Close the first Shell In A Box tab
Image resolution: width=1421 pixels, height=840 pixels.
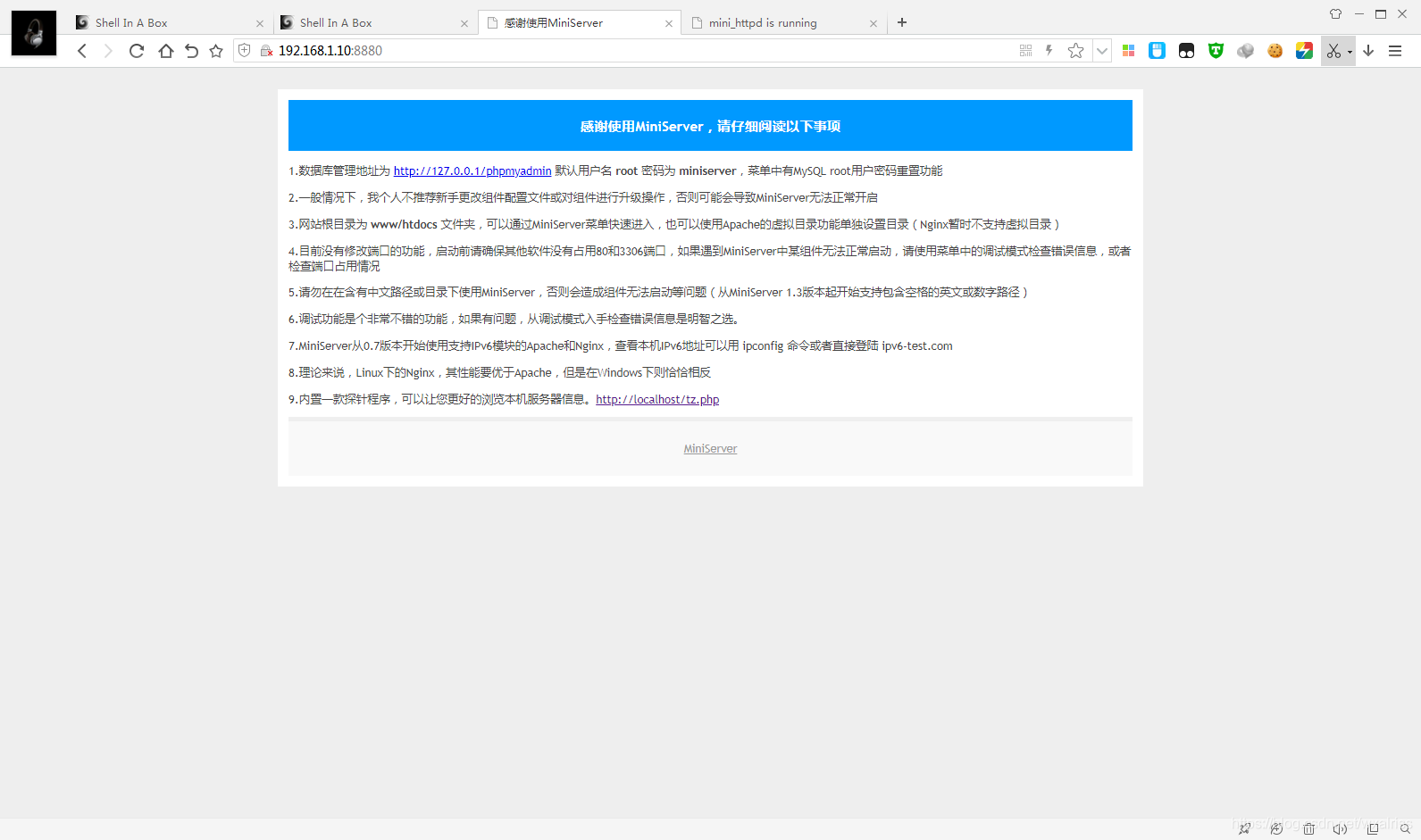pyautogui.click(x=260, y=24)
